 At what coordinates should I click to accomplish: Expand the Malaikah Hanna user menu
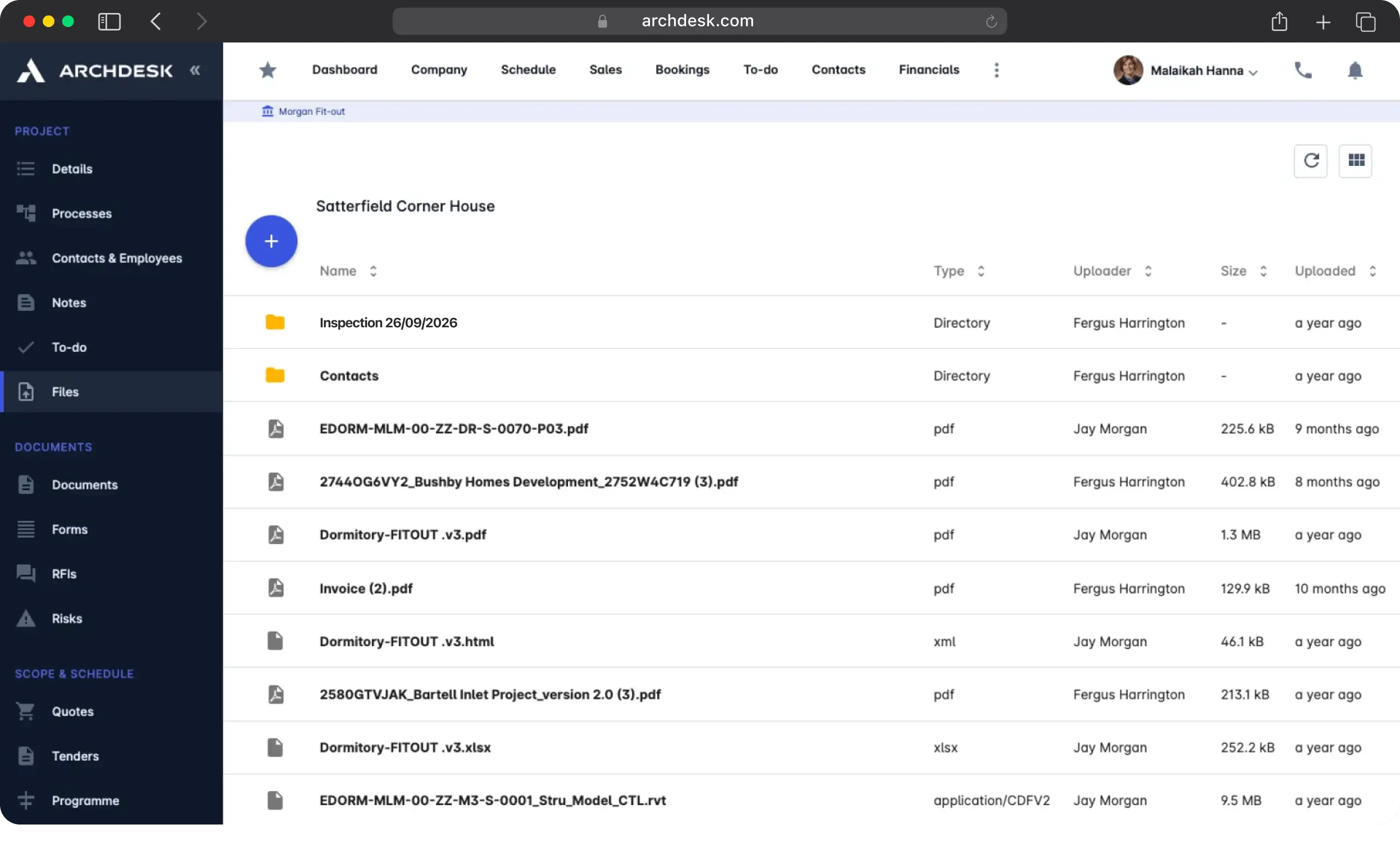pyautogui.click(x=1204, y=70)
